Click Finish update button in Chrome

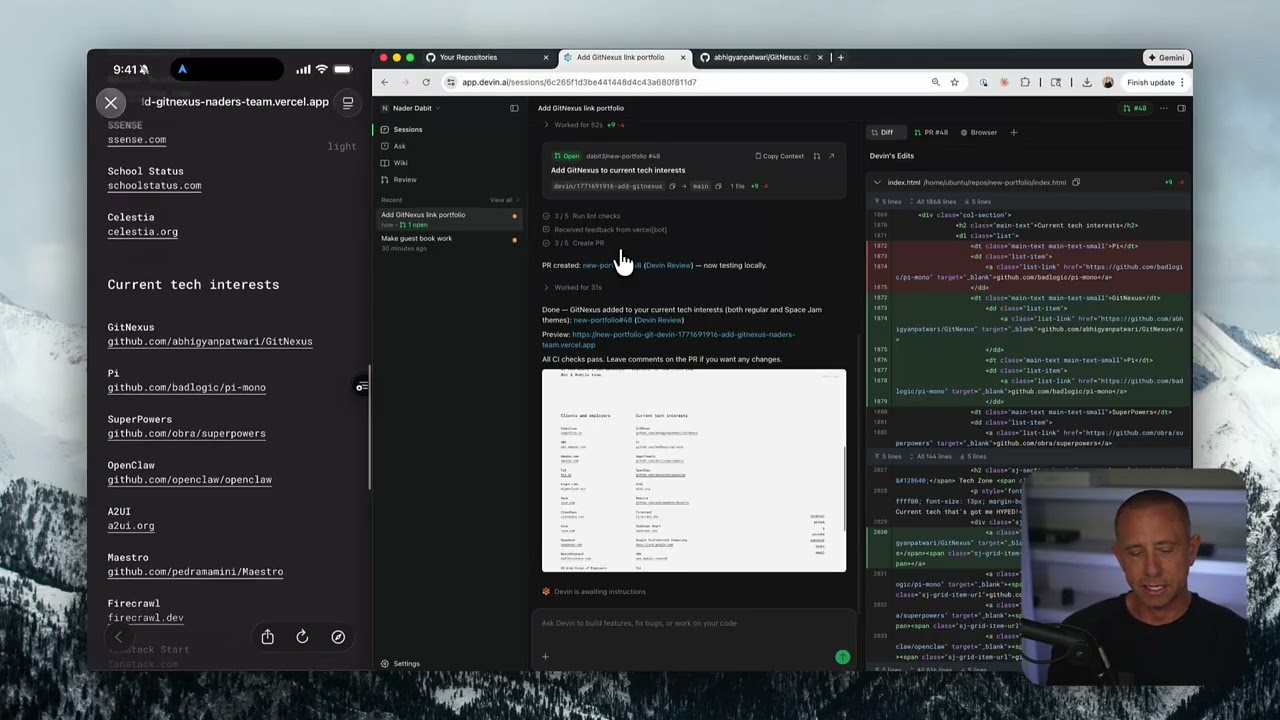(x=1155, y=82)
